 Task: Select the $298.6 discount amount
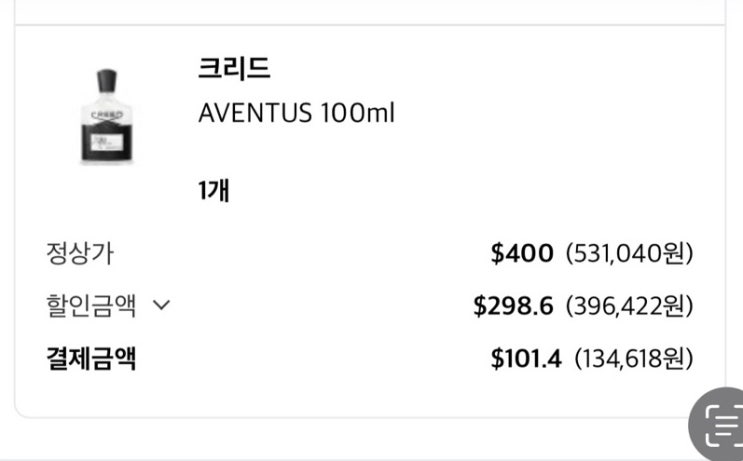click(x=513, y=305)
